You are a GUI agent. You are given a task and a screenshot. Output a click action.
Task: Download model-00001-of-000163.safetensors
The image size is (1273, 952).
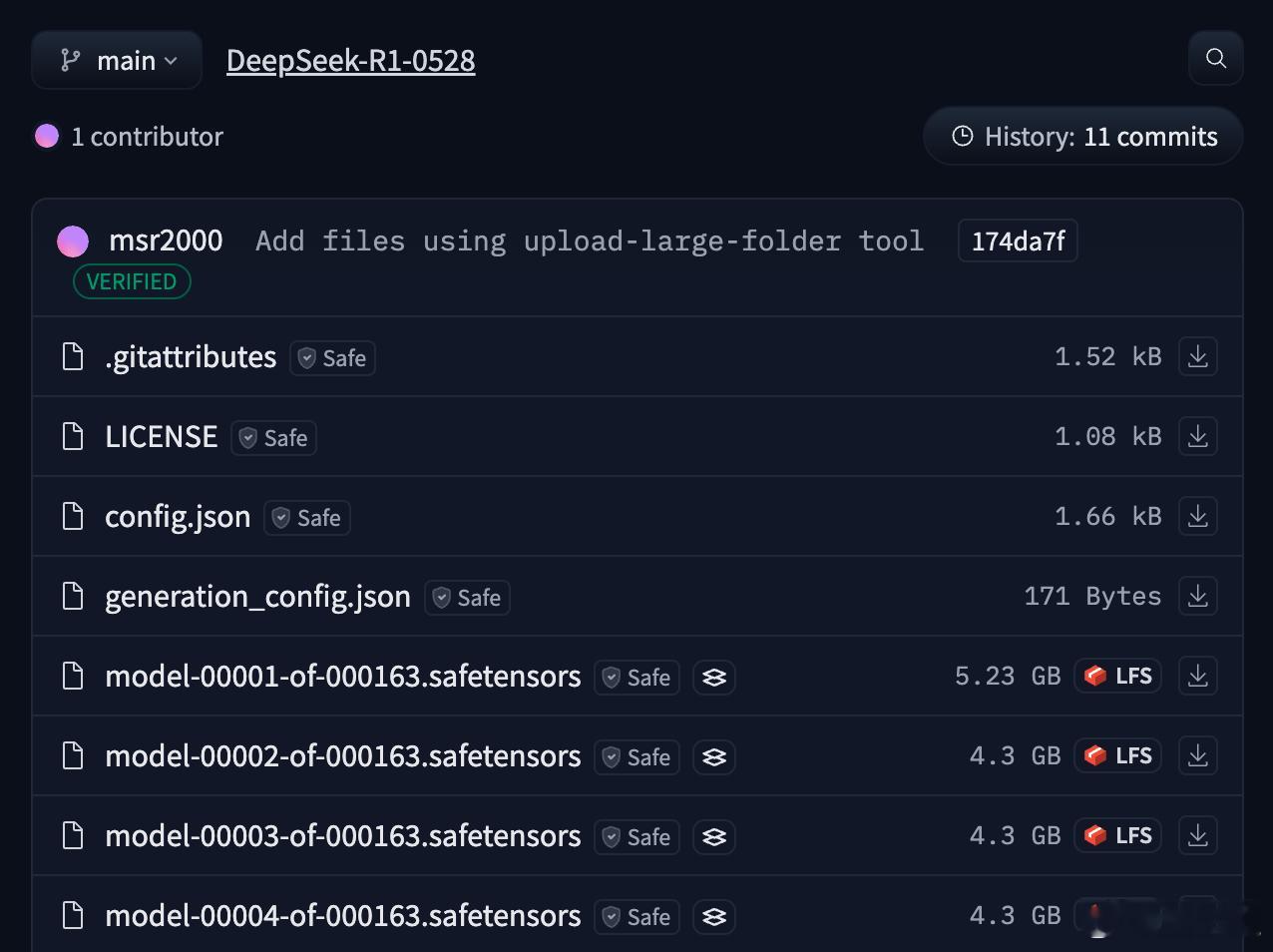click(1198, 676)
